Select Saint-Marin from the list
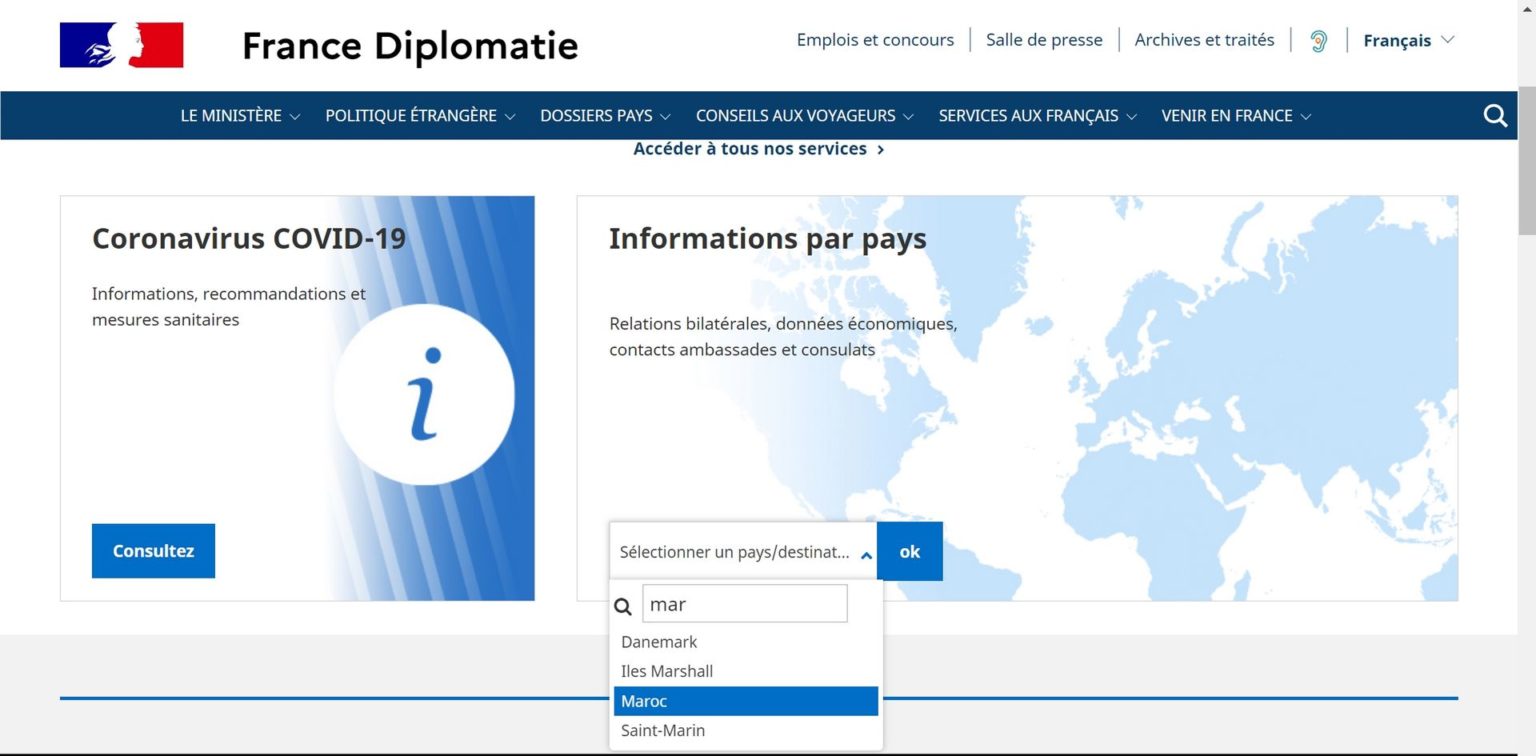Viewport: 1536px width, 756px height. pyautogui.click(x=746, y=730)
